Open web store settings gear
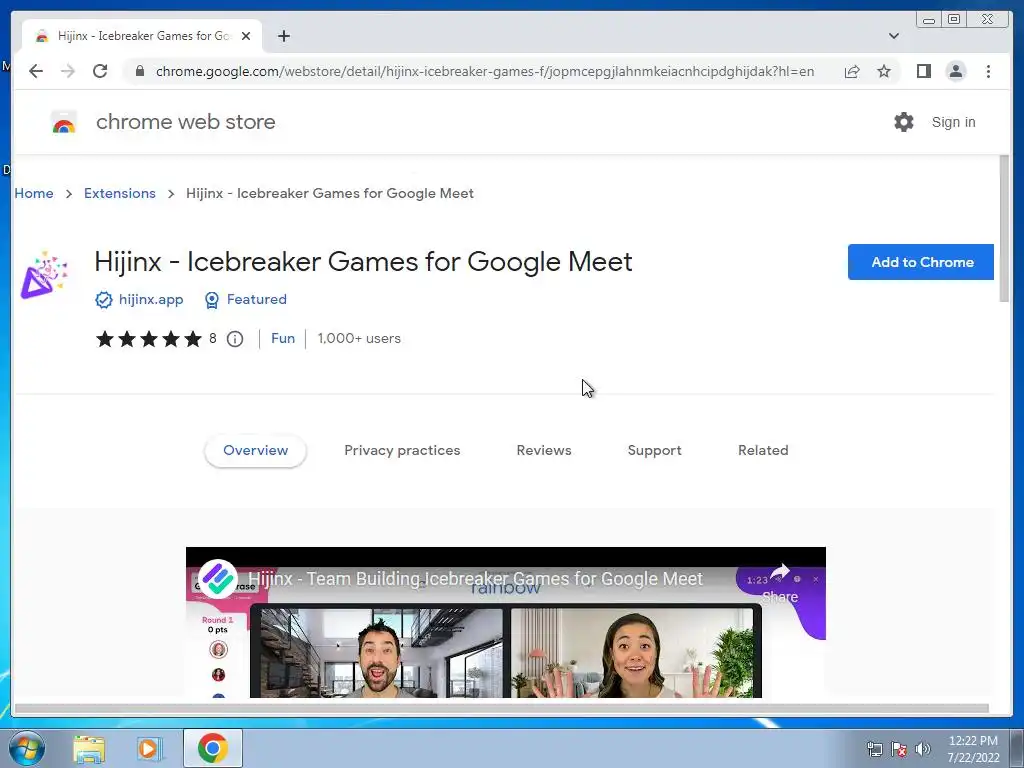The image size is (1024, 768). click(904, 122)
